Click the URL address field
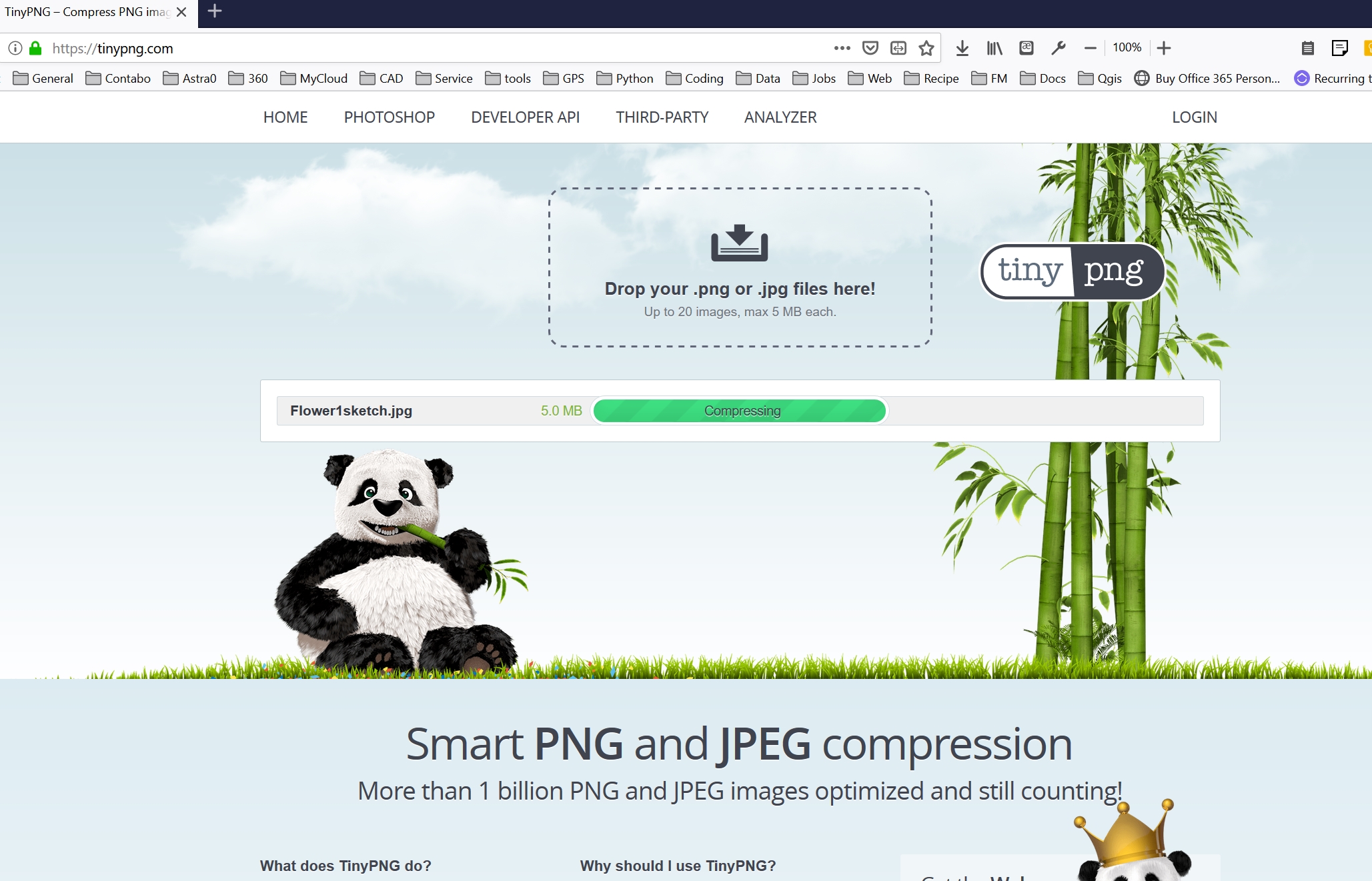This screenshot has width=1372, height=881. click(x=434, y=48)
